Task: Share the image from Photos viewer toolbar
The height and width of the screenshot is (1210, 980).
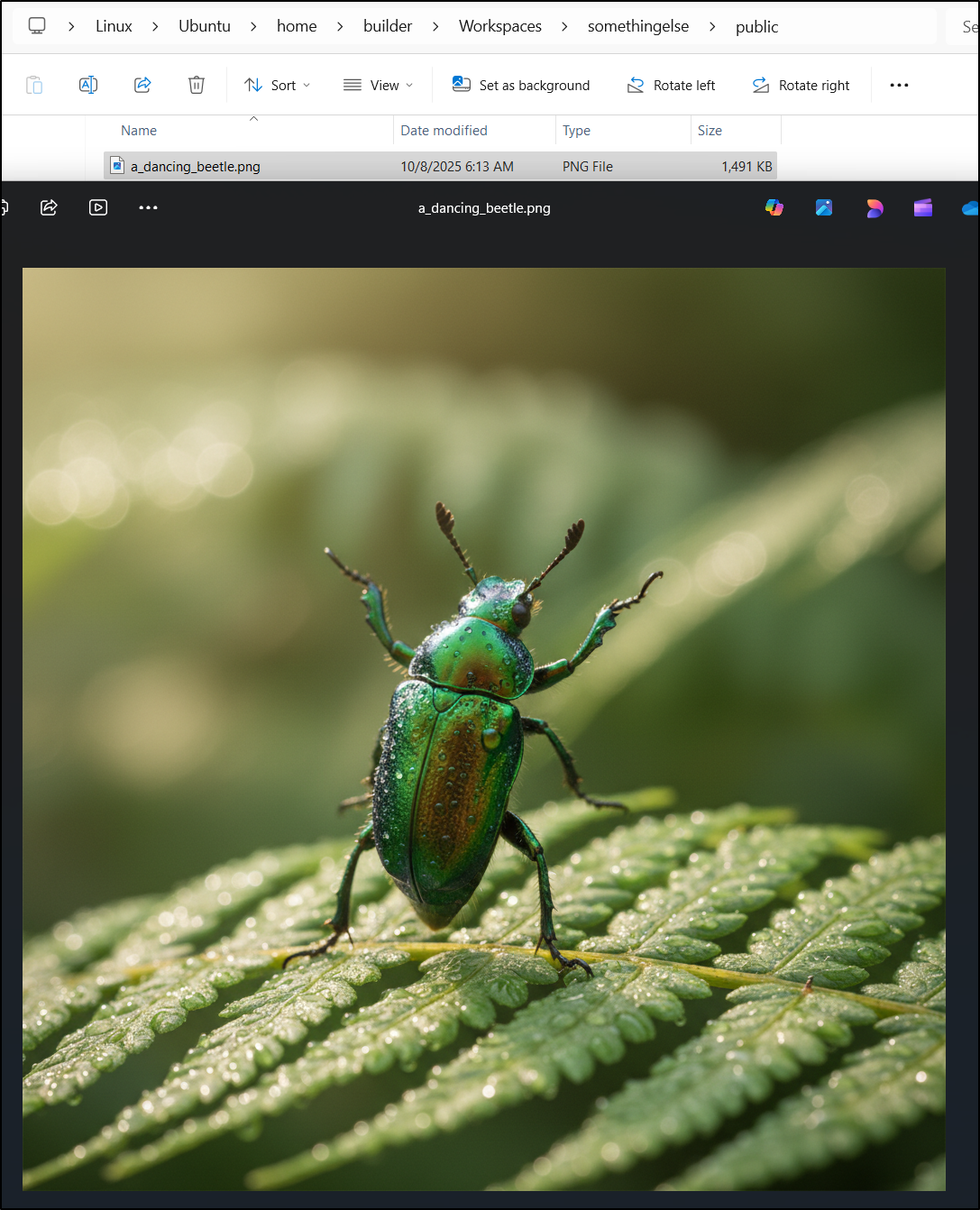Action: [x=50, y=207]
